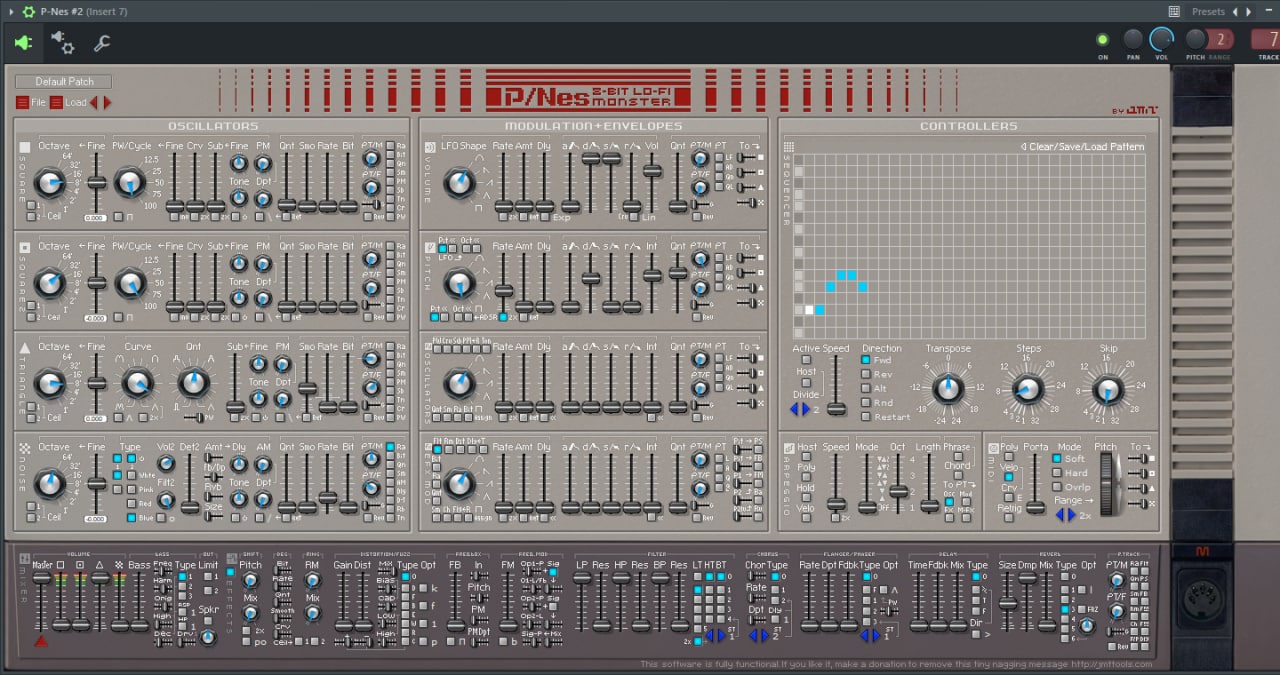Click the red File menu icon
Viewport: 1280px width, 675px height.
coord(22,102)
